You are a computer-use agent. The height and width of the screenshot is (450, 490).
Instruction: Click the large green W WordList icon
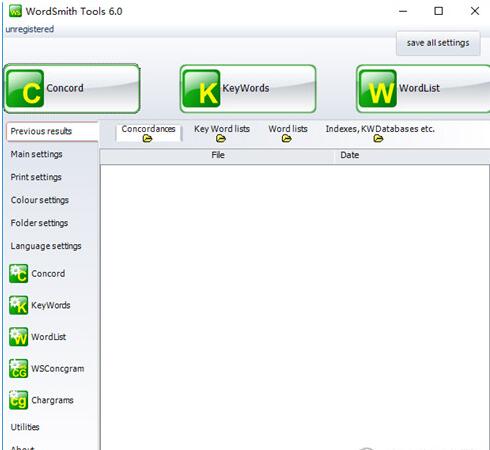[x=378, y=89]
